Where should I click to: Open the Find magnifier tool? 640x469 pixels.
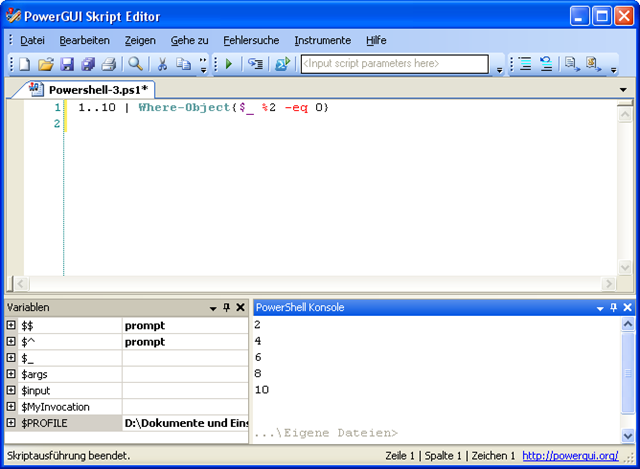pyautogui.click(x=136, y=64)
